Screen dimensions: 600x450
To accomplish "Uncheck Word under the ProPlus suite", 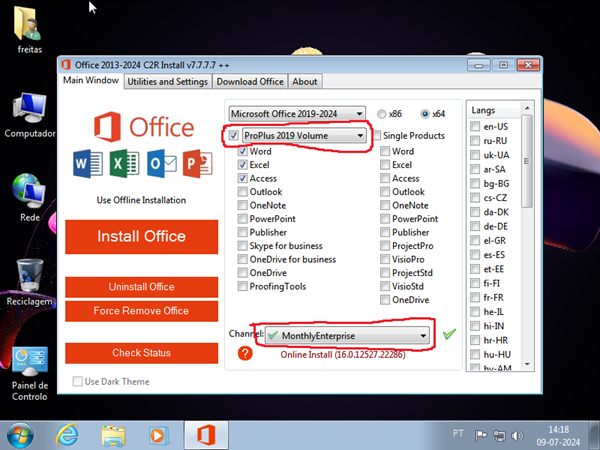I will coord(242,151).
